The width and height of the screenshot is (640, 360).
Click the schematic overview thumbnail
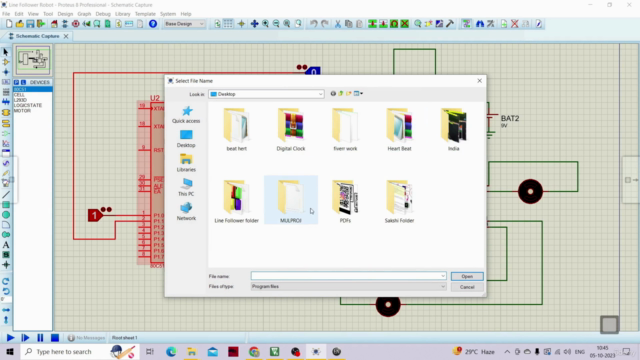pyautogui.click(x=33, y=61)
